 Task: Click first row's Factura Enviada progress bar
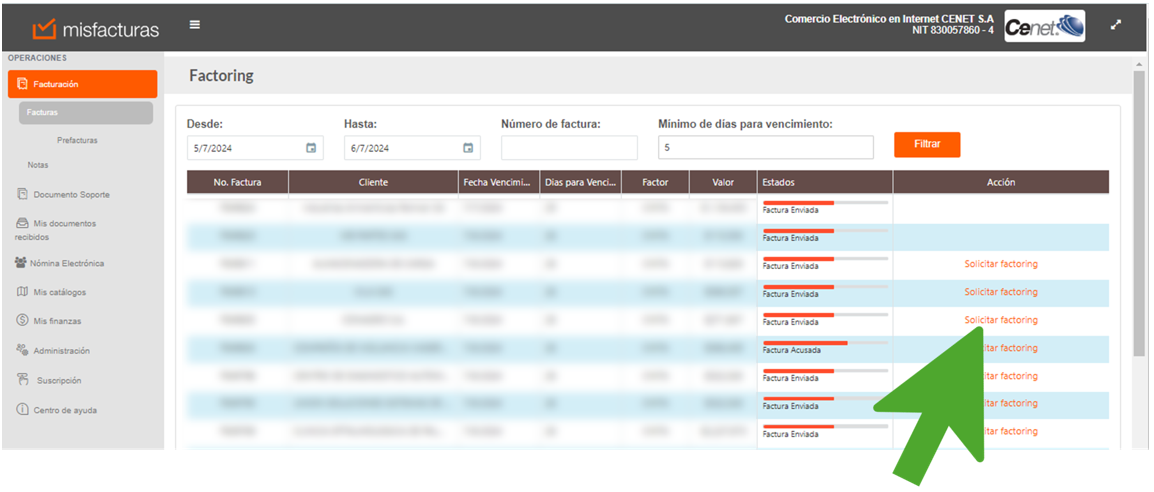(x=825, y=202)
